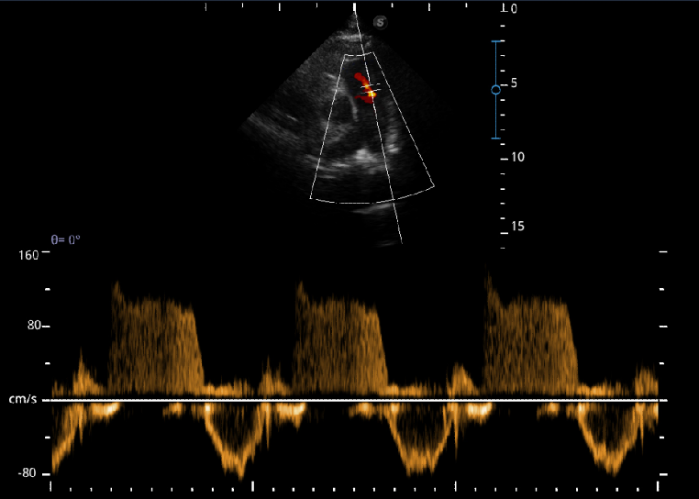Click the cm/s baseline unit label

tap(23, 399)
